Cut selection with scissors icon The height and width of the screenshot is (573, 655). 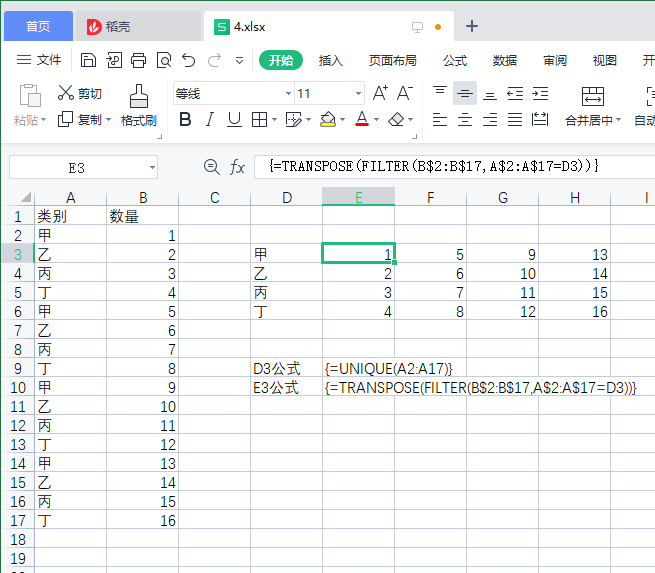tap(66, 93)
